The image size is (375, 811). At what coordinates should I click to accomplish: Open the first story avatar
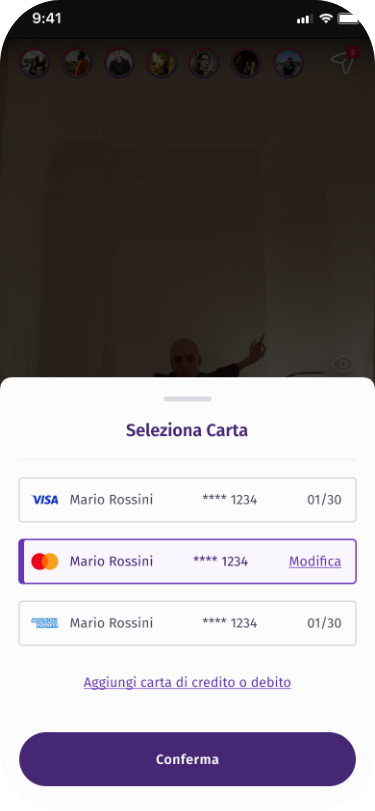tap(35, 63)
